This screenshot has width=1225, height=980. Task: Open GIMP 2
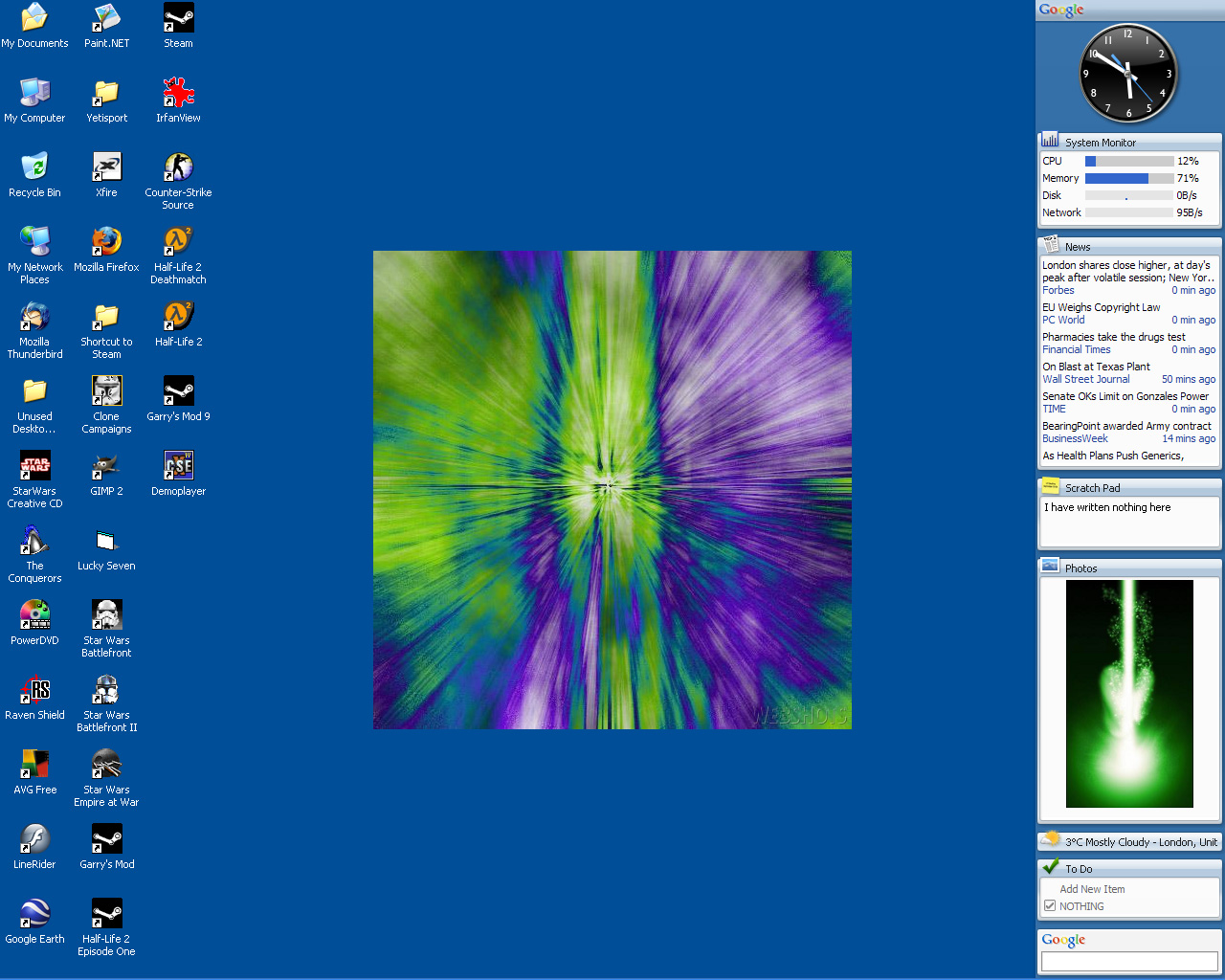[x=106, y=469]
